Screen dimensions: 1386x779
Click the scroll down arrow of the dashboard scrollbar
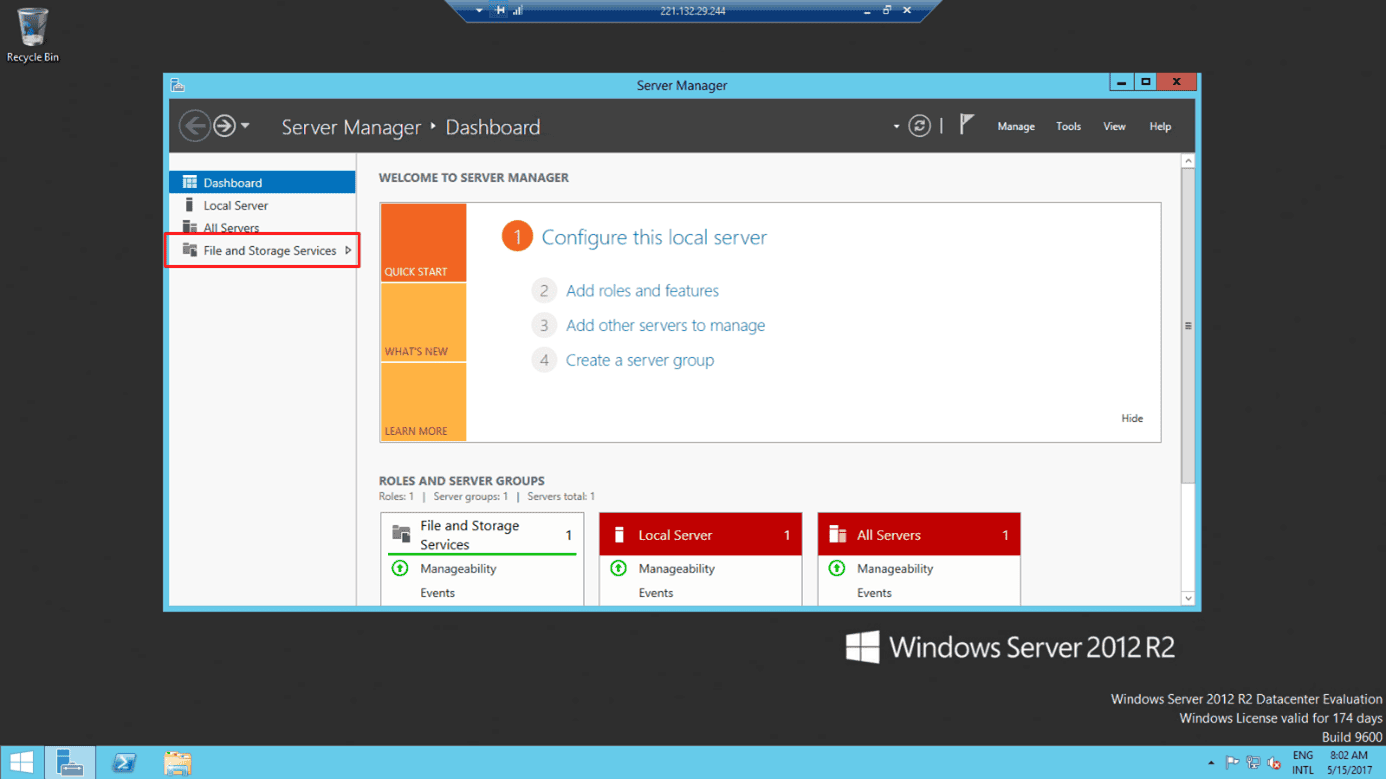pos(1188,598)
